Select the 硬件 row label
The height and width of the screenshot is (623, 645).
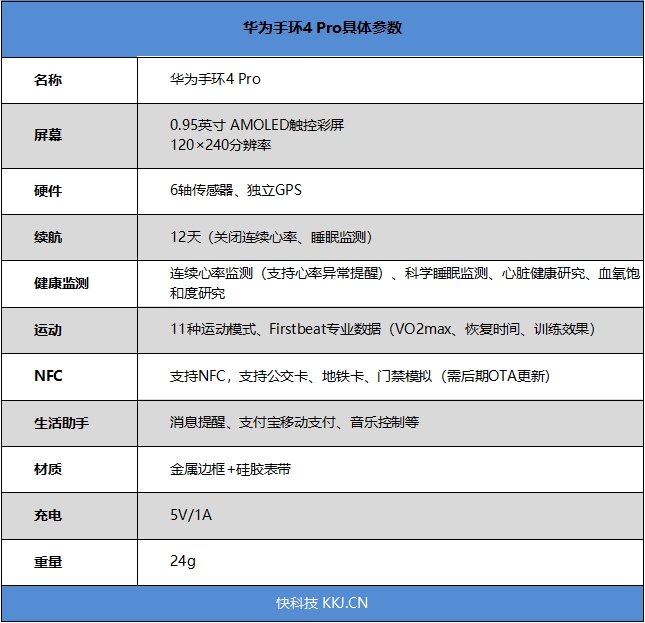point(48,191)
